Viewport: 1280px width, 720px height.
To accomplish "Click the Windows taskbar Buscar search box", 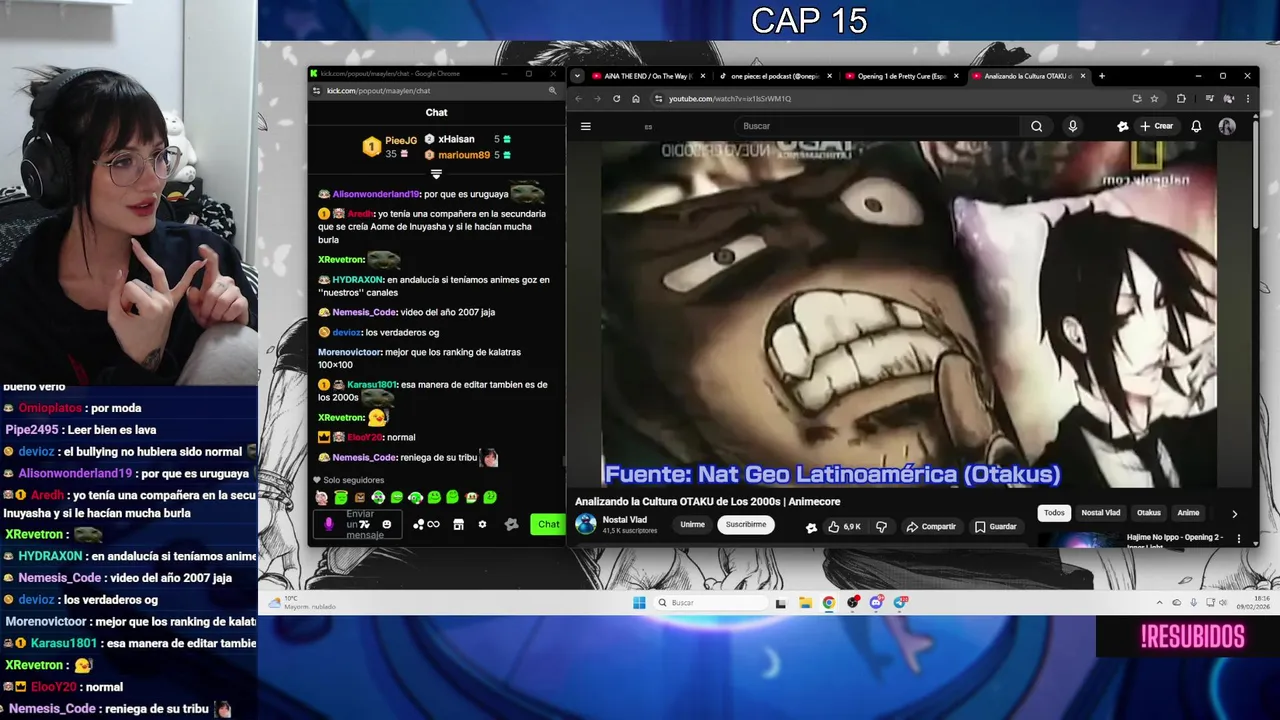I will [x=712, y=603].
